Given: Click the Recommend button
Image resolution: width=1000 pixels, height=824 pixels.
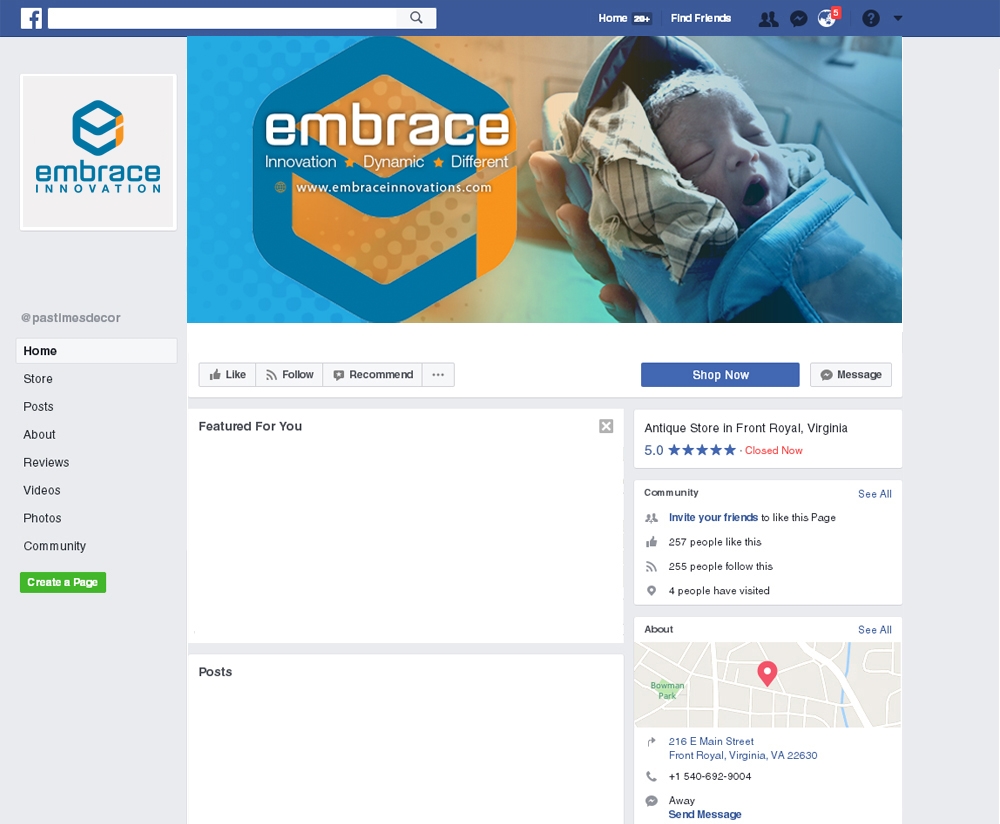Looking at the screenshot, I should click(373, 374).
